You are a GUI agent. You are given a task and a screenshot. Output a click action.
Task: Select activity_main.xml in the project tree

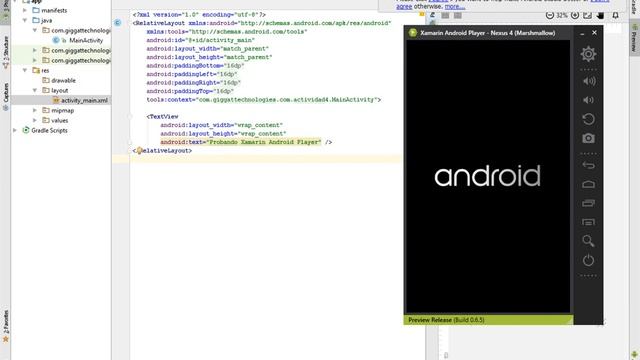tap(84, 100)
